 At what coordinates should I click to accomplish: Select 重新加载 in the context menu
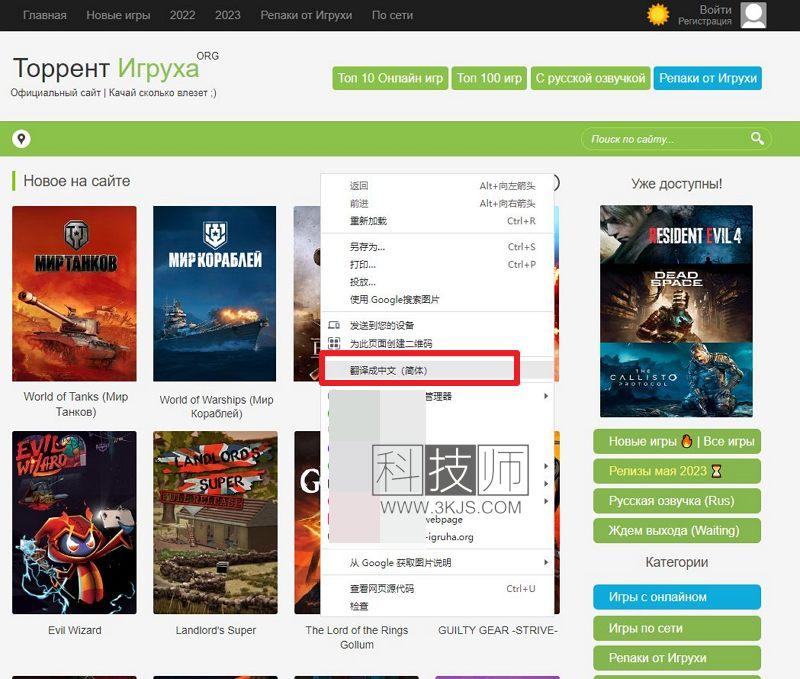point(437,221)
